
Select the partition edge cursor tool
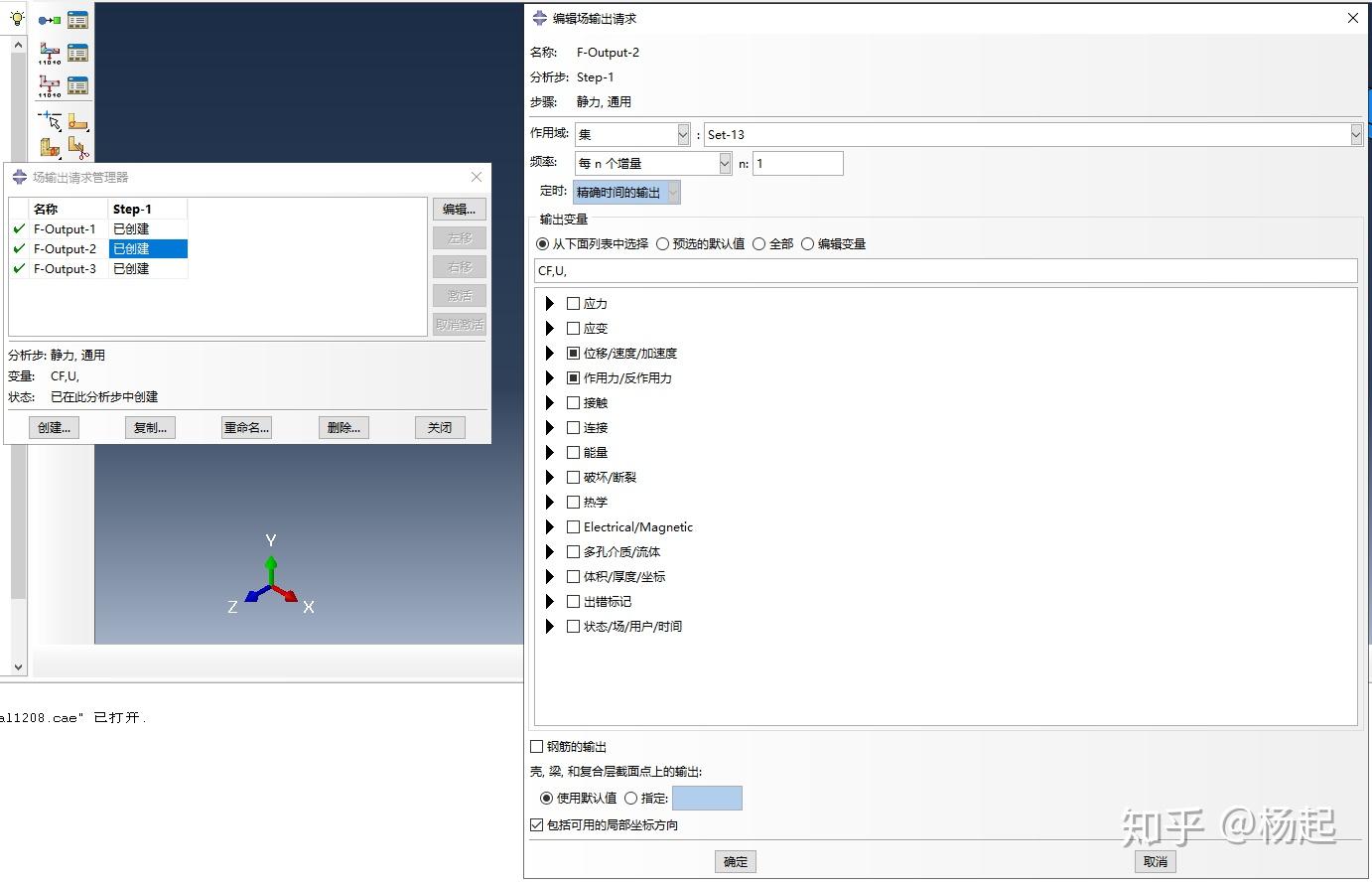pyautogui.click(x=50, y=121)
